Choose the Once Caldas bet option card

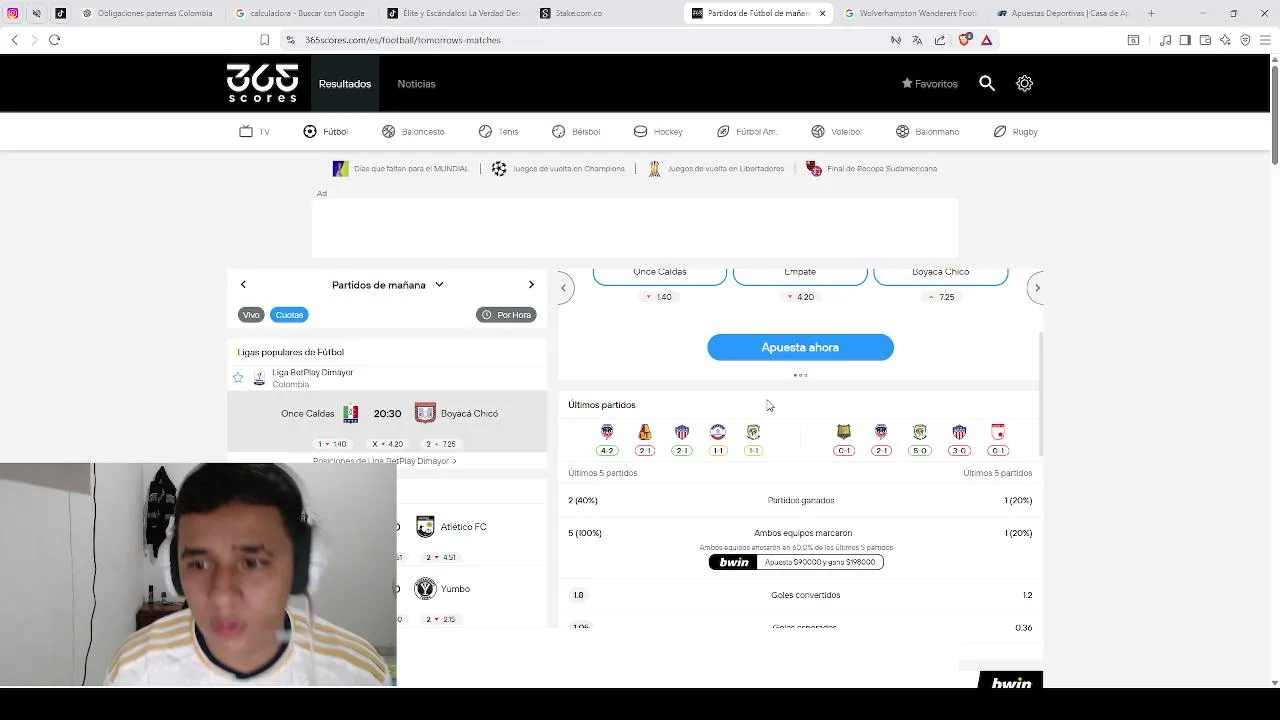[660, 277]
